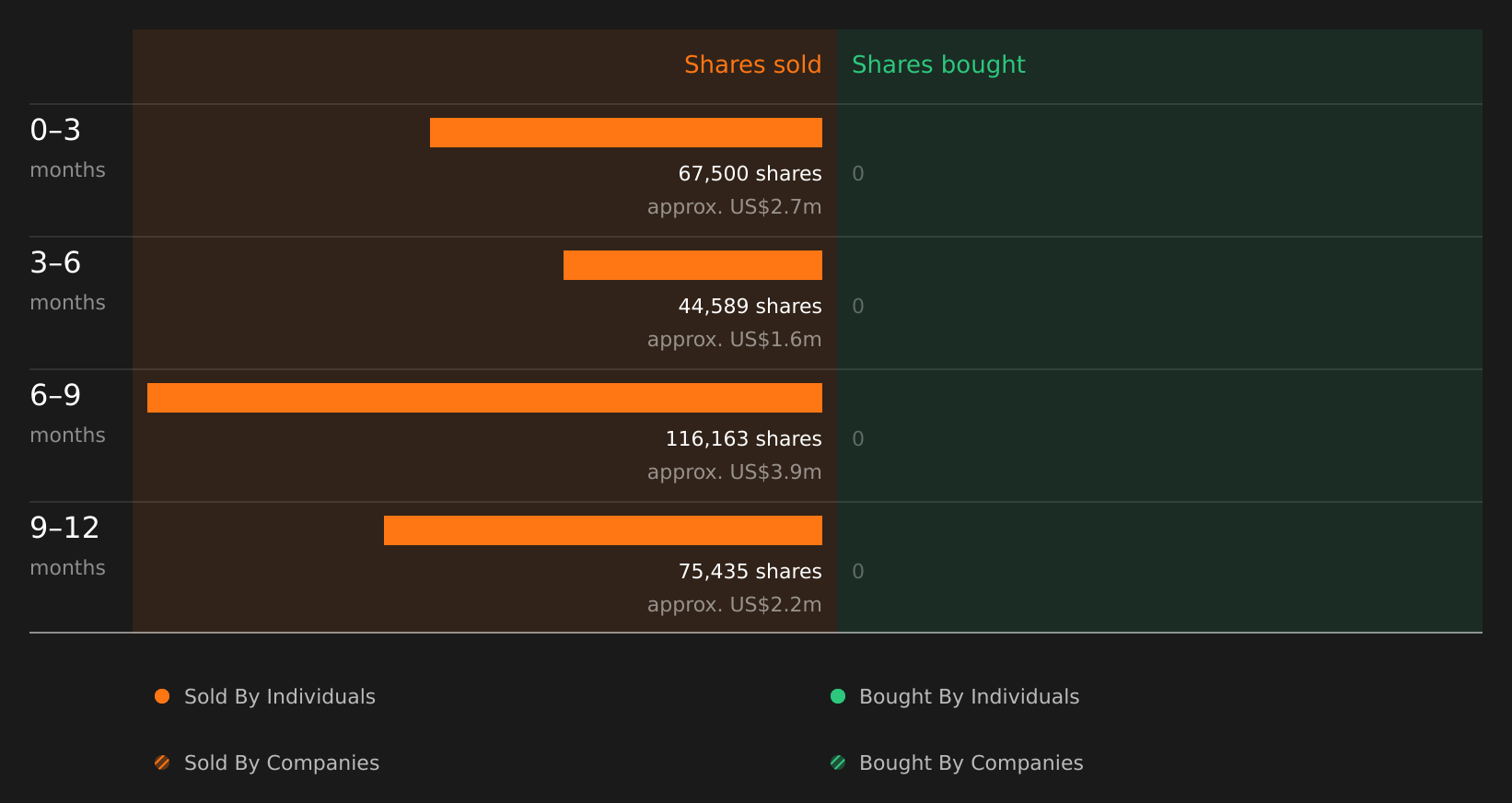
Task: Click the approx. US$1.6m amount
Action: [x=735, y=340]
